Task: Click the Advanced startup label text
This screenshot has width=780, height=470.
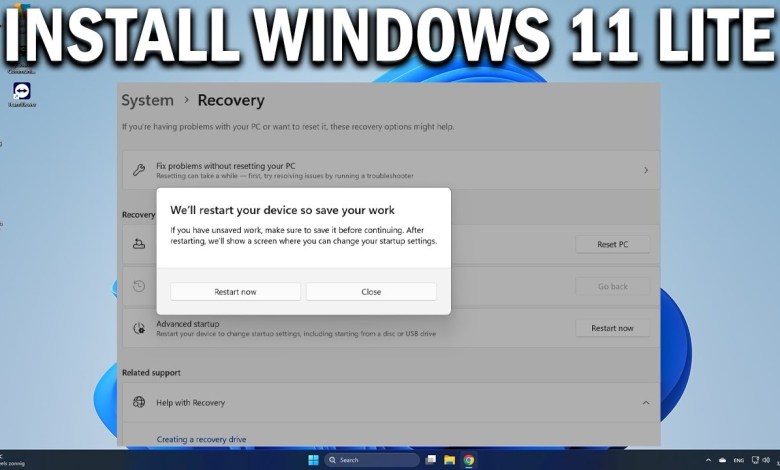Action: click(x=188, y=324)
